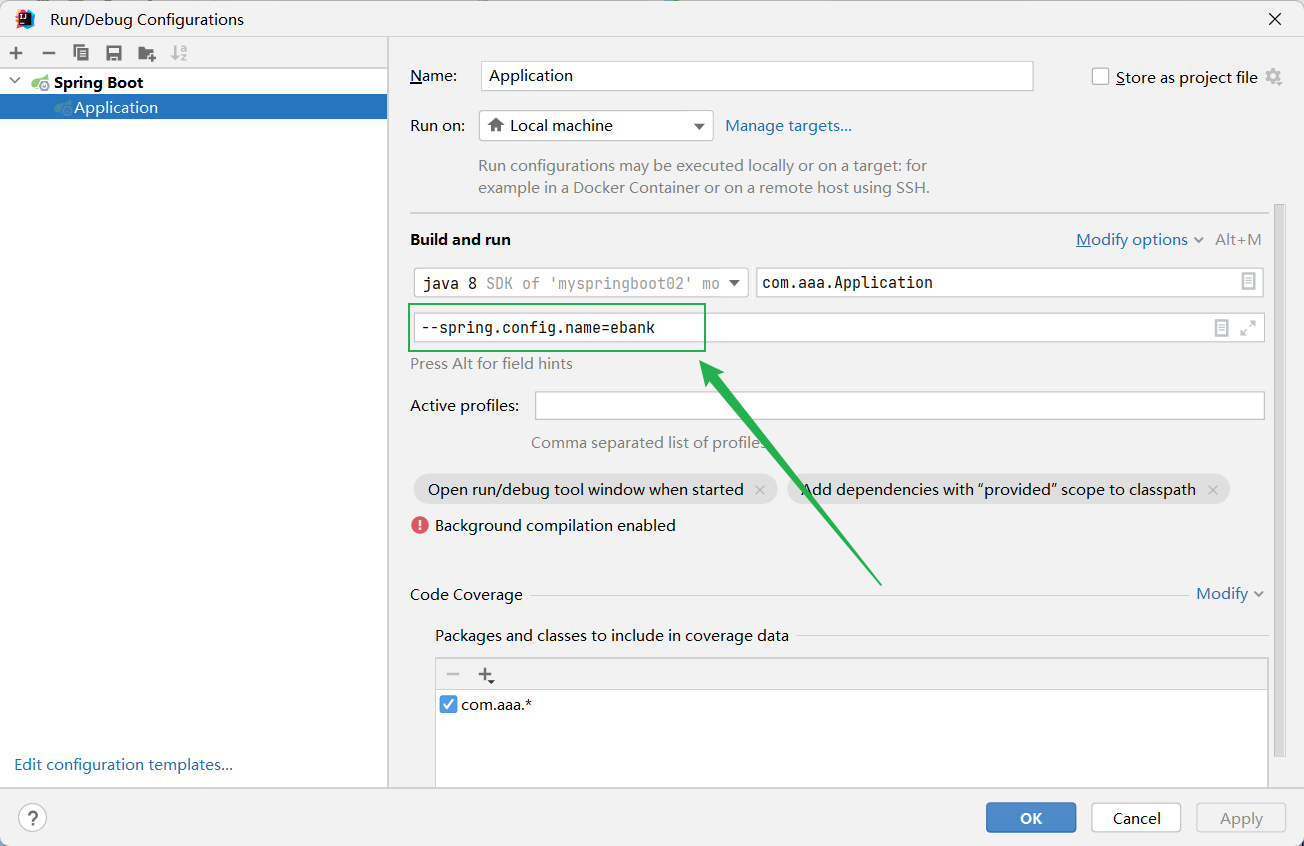Click Manage targets link
The height and width of the screenshot is (846, 1304).
pos(788,126)
